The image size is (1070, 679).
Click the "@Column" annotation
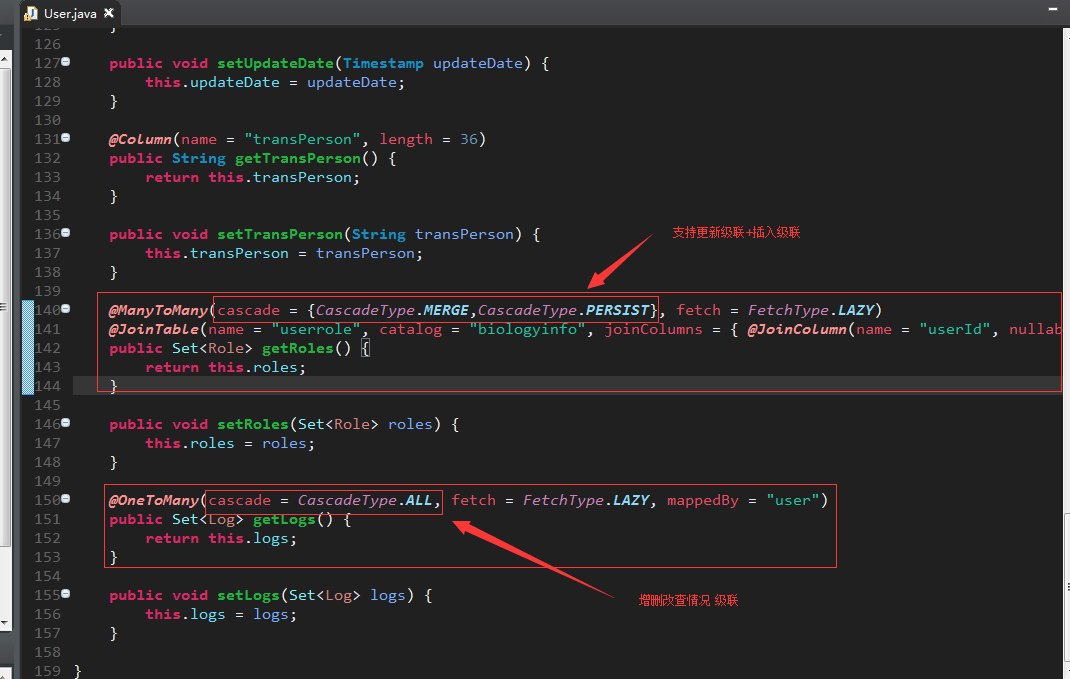[x=140, y=139]
